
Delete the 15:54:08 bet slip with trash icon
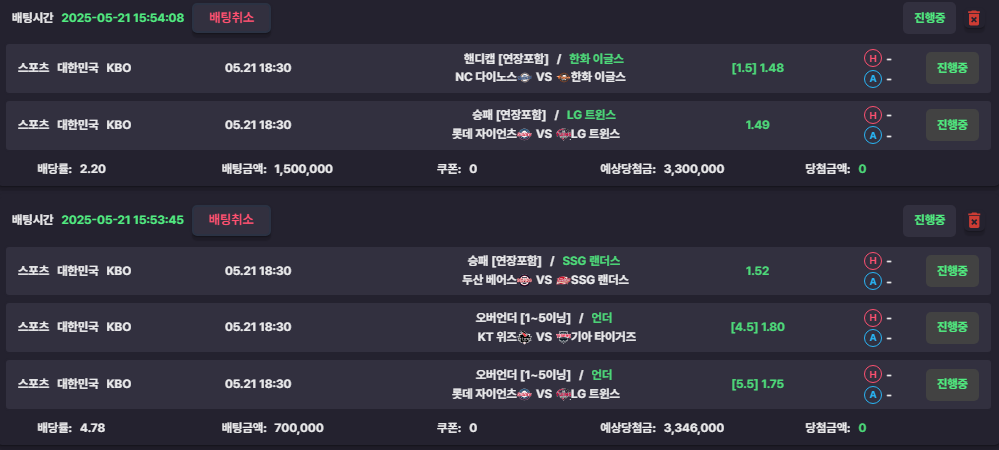click(974, 18)
